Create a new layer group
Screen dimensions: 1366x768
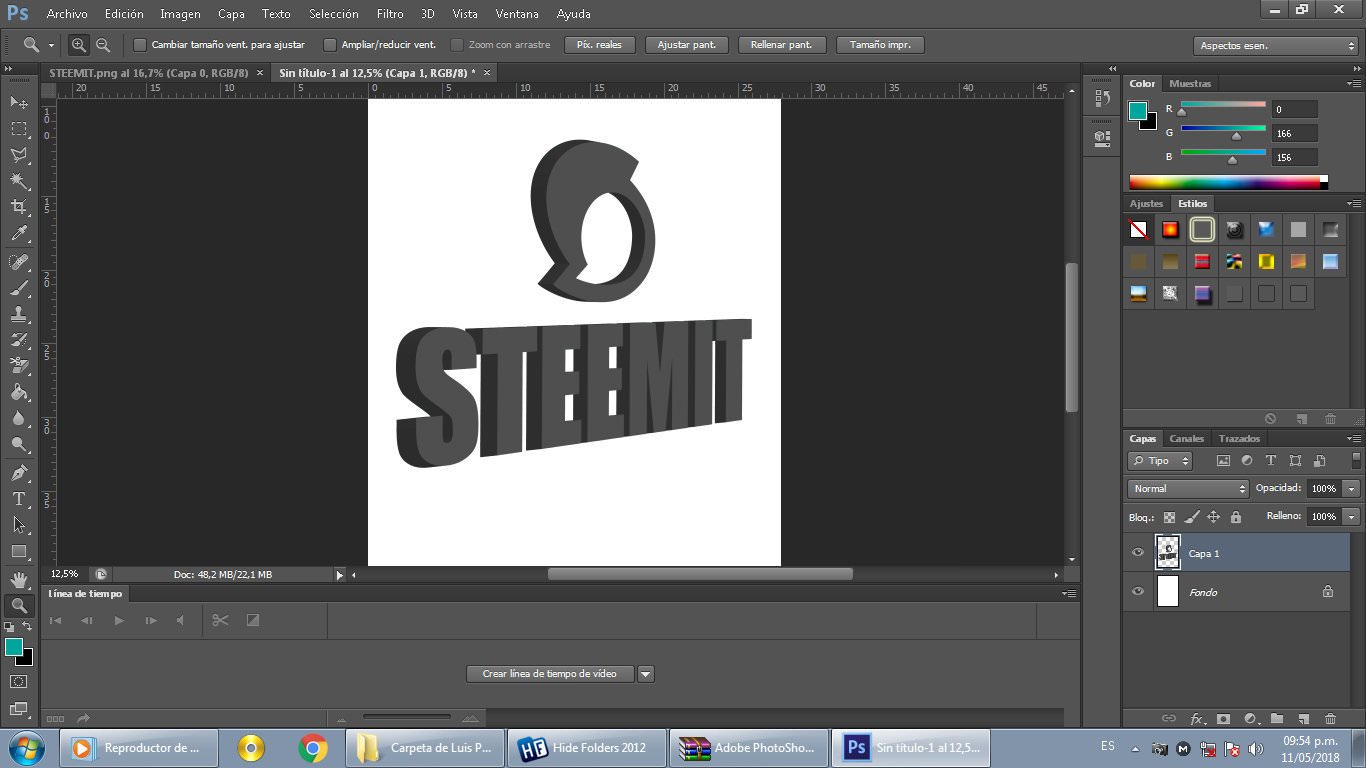(x=1277, y=718)
